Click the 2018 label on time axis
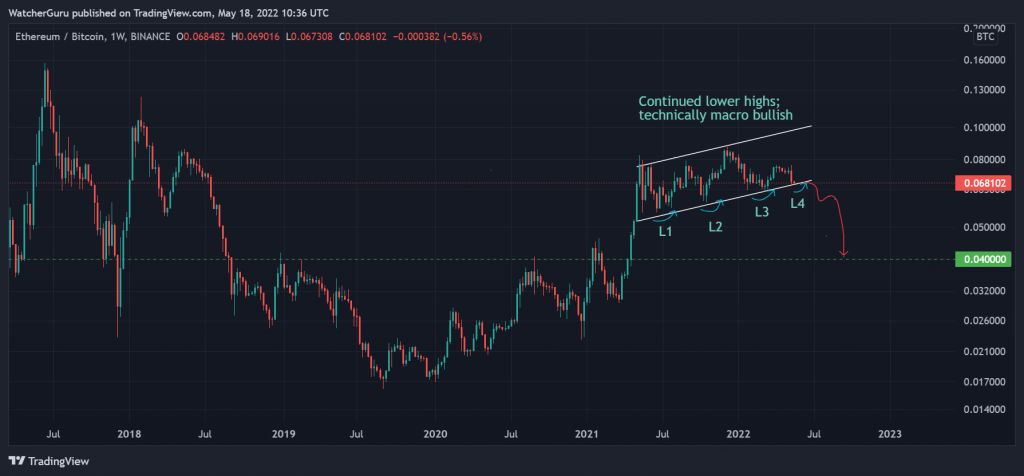 pyautogui.click(x=129, y=434)
